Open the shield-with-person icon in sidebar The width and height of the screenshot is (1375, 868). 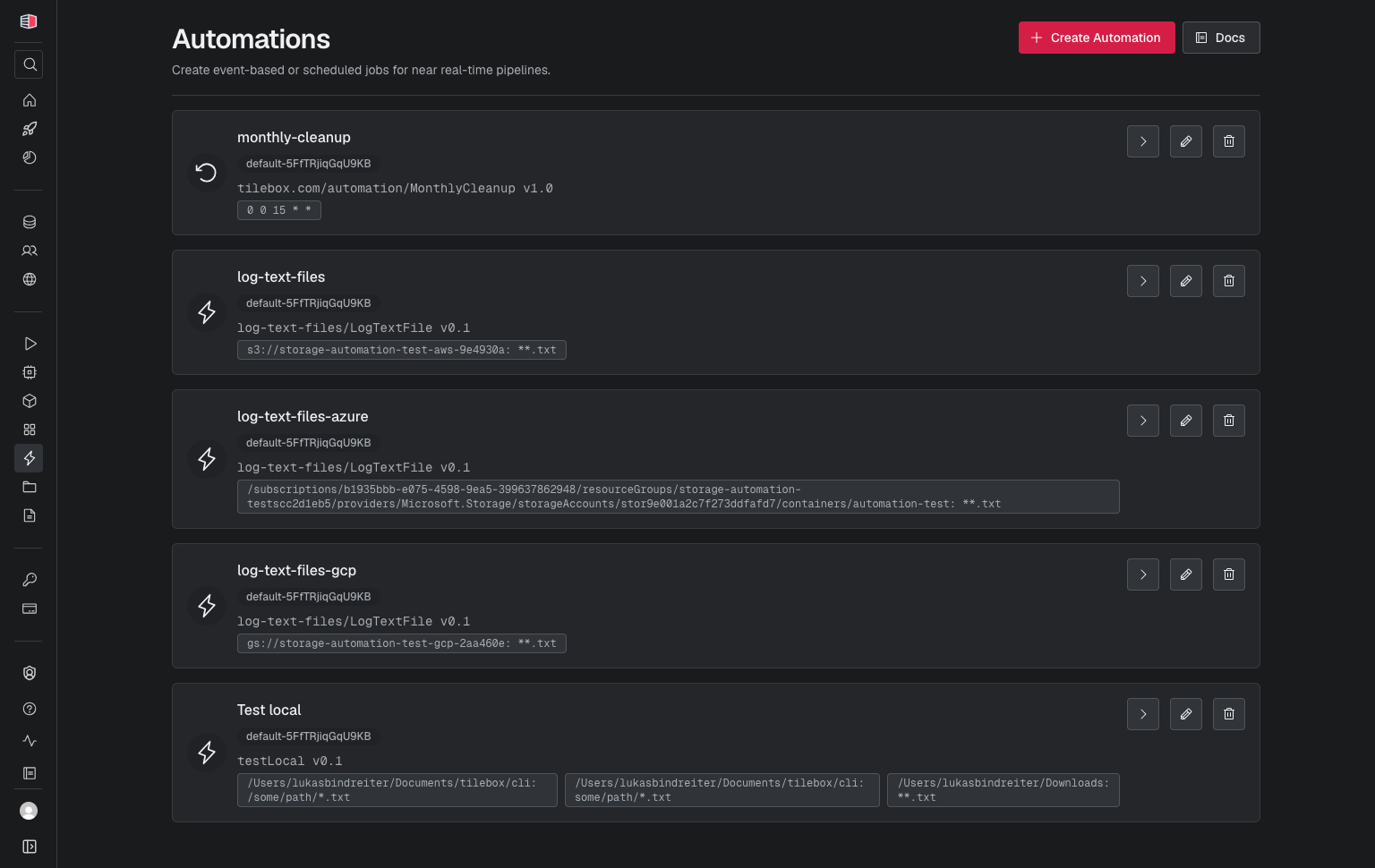pos(29,673)
